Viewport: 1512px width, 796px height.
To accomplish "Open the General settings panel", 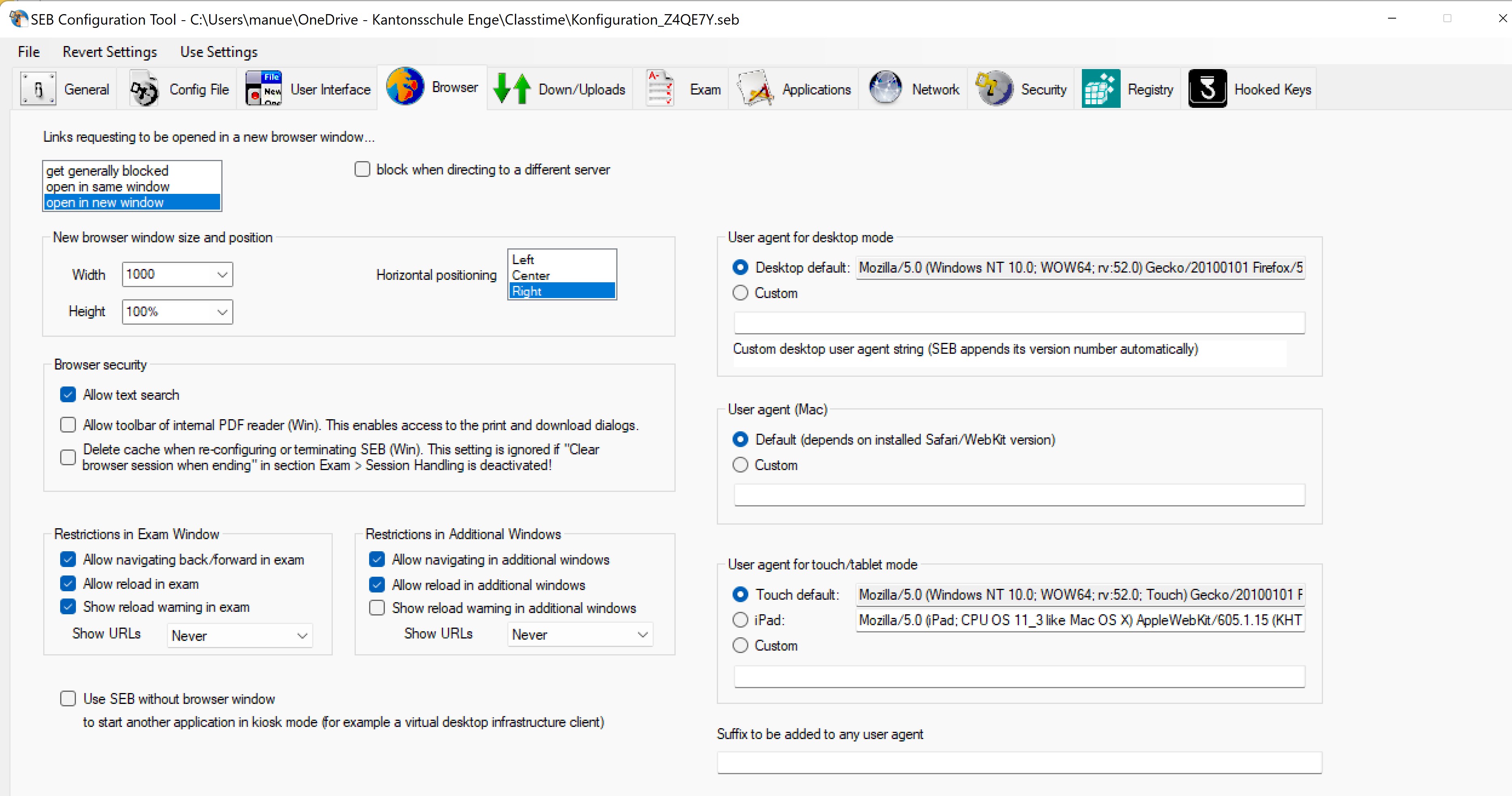I will (65, 88).
